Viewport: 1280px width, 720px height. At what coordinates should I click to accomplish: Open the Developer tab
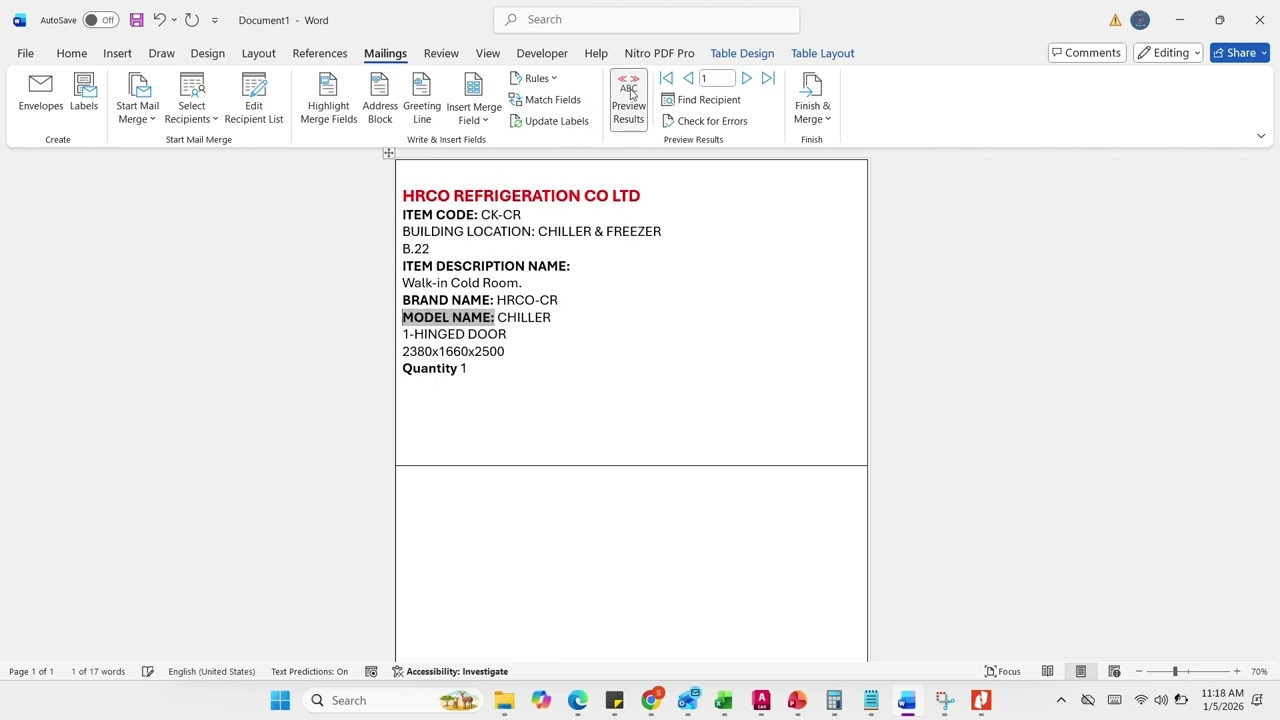click(x=542, y=53)
